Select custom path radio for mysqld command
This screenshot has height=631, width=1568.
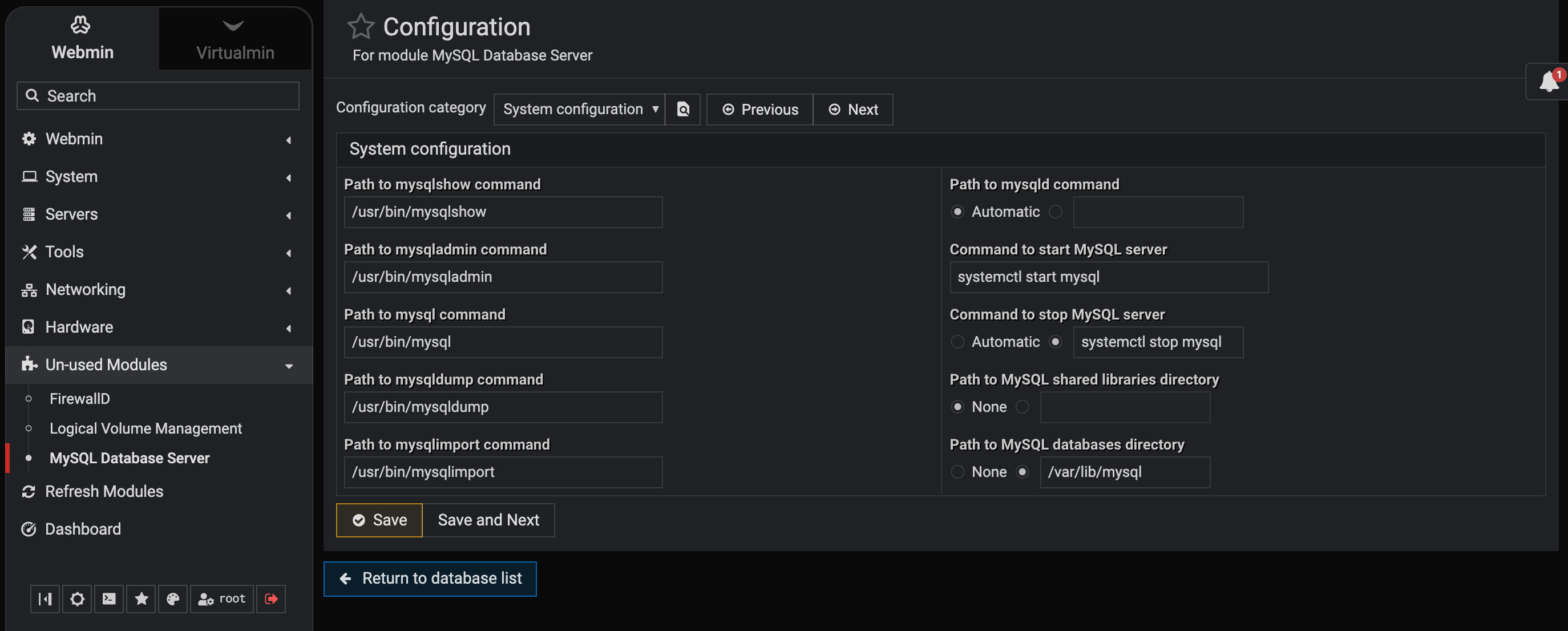(x=1056, y=212)
